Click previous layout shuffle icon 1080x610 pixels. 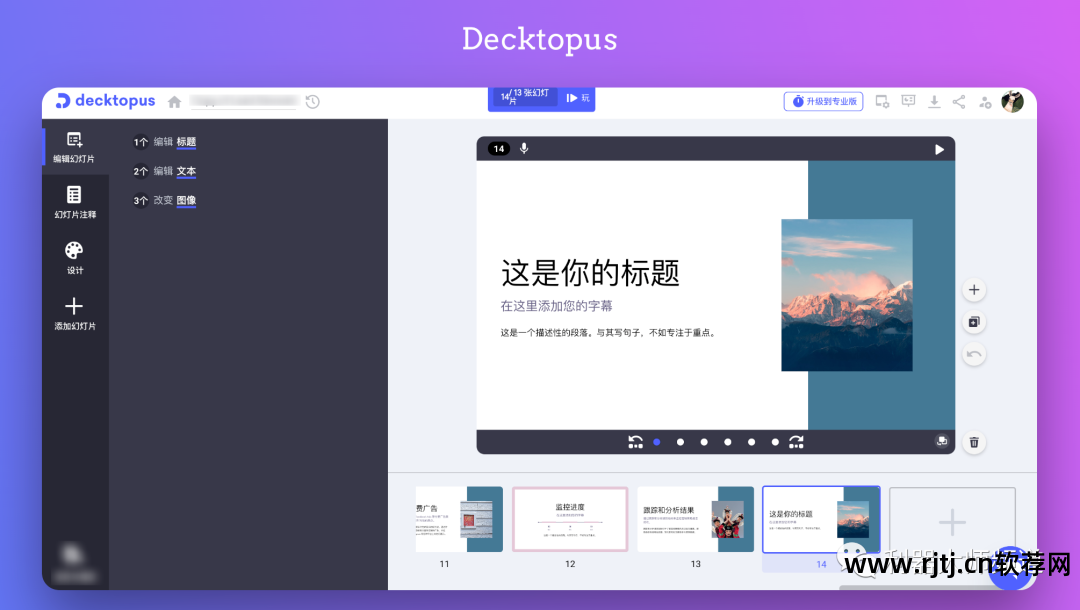[636, 442]
